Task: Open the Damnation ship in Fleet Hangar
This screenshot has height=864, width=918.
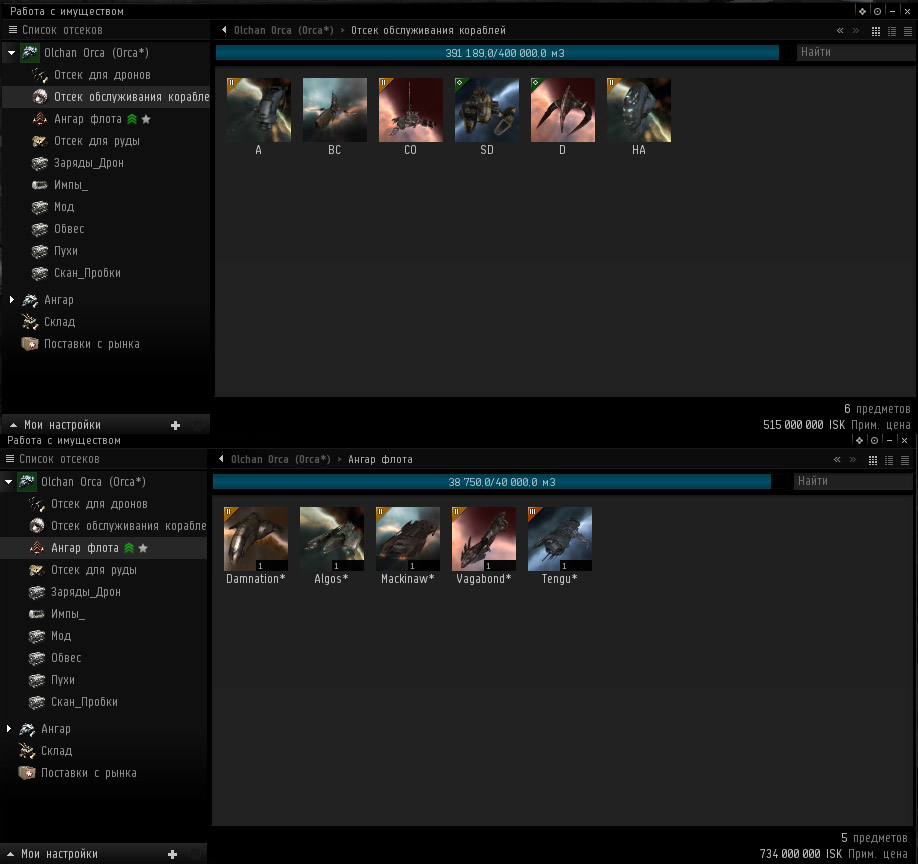Action: click(x=256, y=539)
